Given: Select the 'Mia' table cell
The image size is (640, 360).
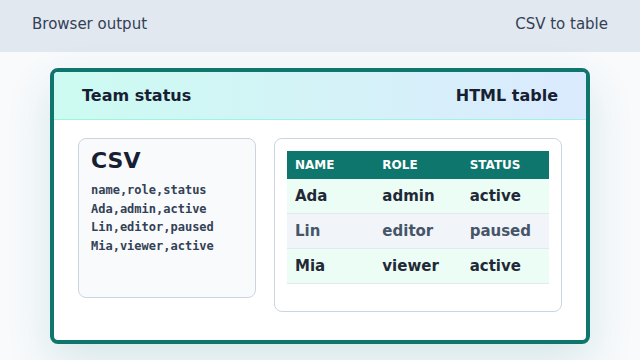Looking at the screenshot, I should coord(331,266).
